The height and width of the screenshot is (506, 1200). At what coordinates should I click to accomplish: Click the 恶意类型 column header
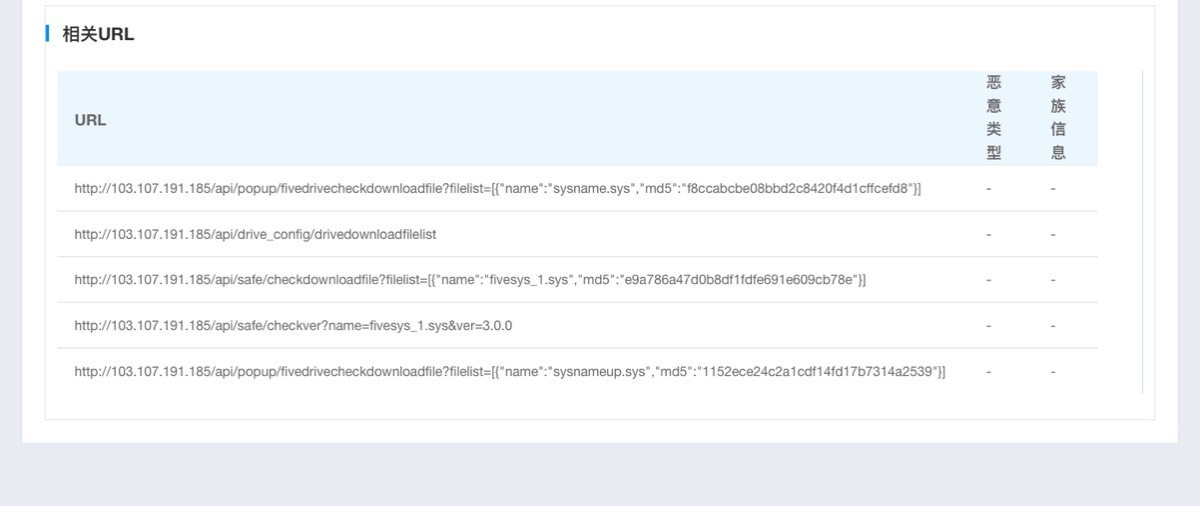pos(993,118)
